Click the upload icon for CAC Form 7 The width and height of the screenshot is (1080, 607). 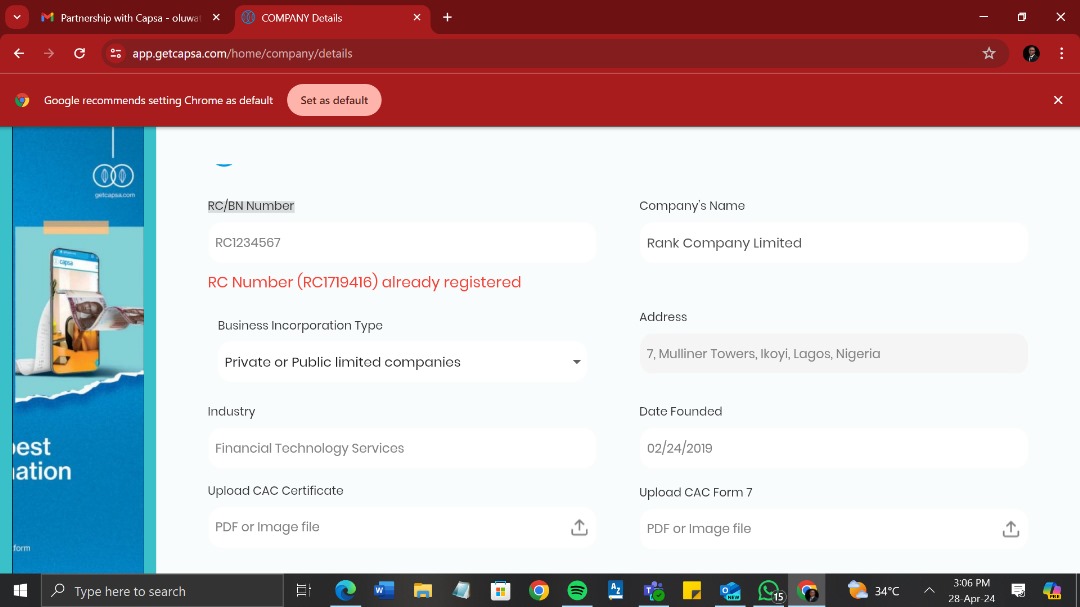1010,528
